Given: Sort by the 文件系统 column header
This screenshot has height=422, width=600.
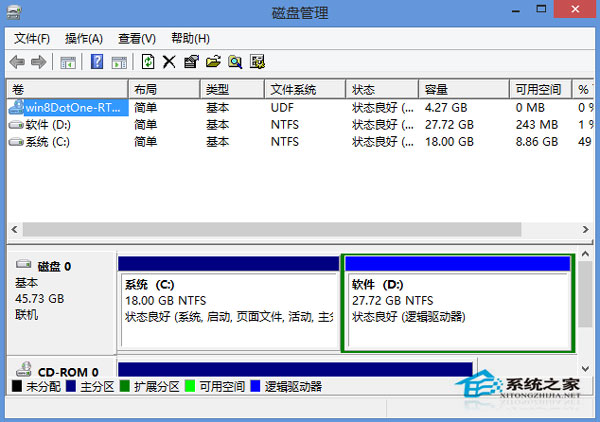Looking at the screenshot, I should click(305, 90).
